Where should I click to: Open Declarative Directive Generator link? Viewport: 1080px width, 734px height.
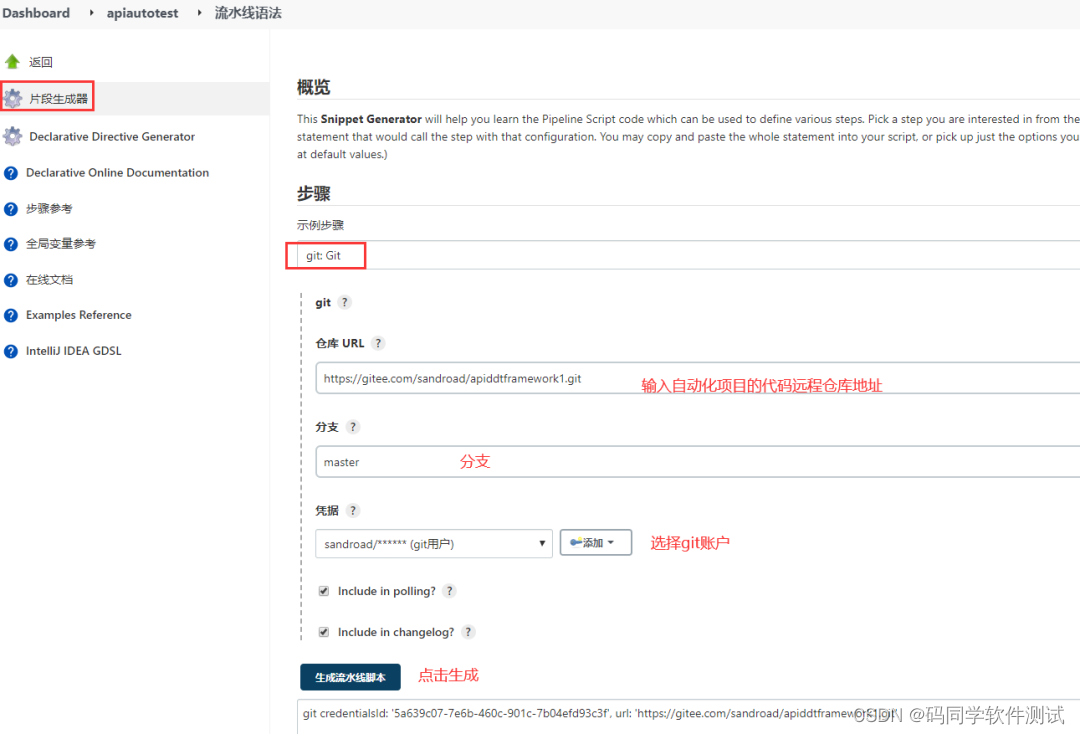112,136
